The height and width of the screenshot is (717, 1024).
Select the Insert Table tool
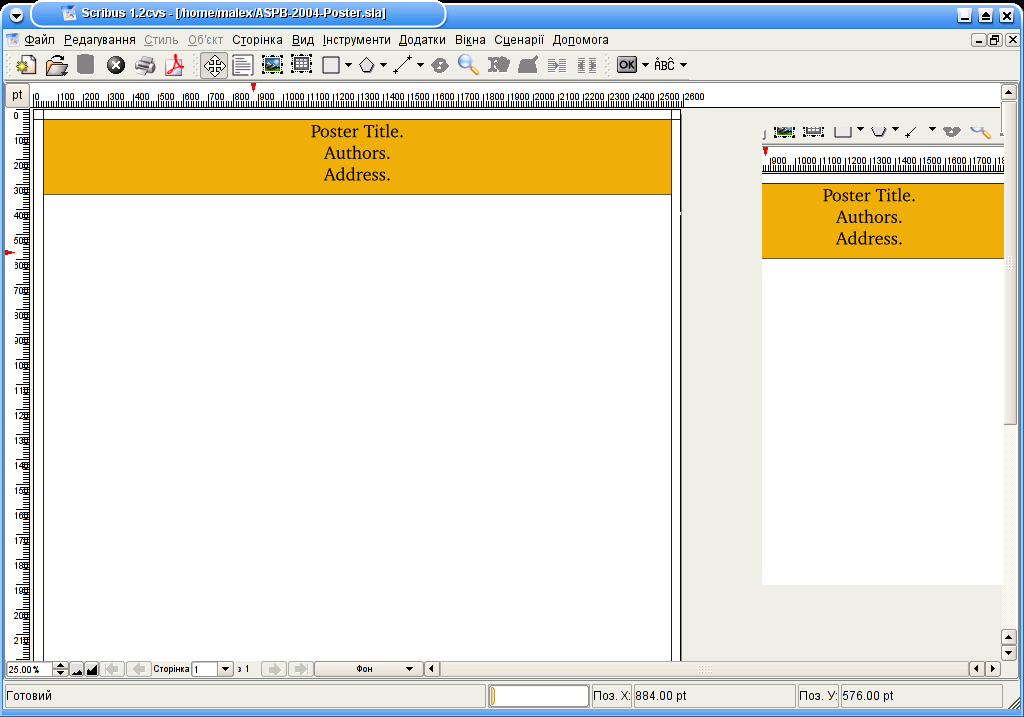[301, 65]
